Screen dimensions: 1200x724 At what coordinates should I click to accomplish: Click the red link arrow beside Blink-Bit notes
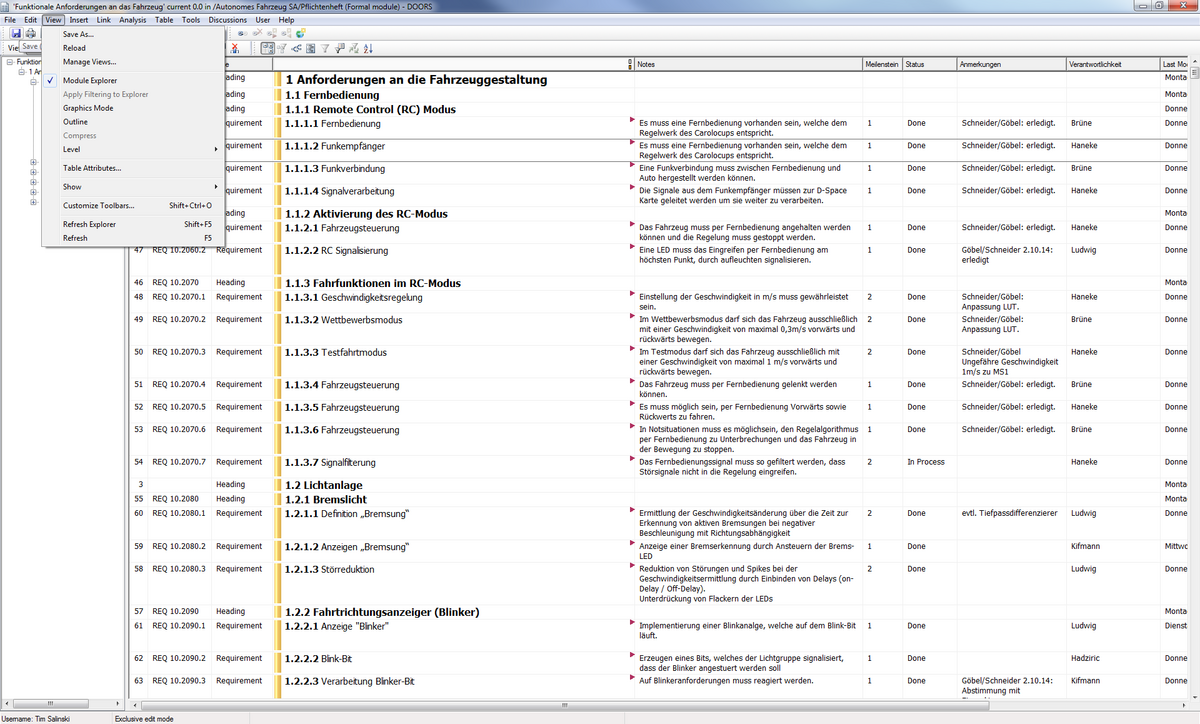point(631,655)
